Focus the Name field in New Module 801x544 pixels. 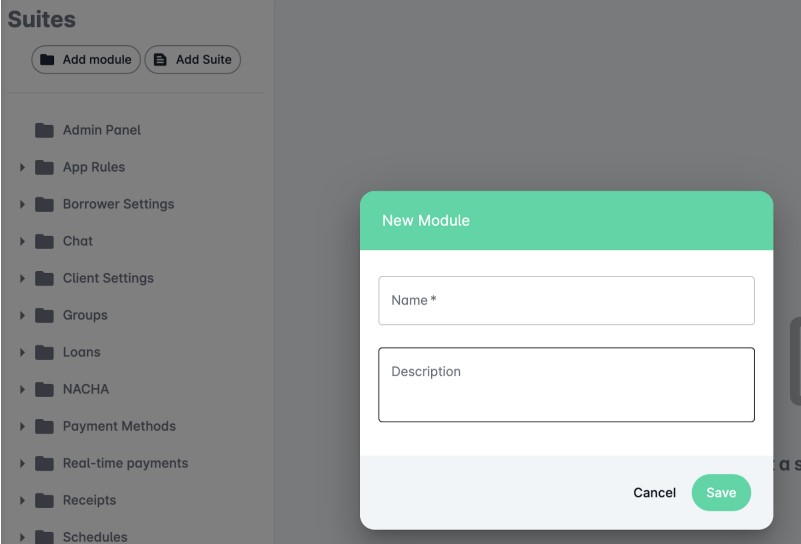[x=566, y=300]
